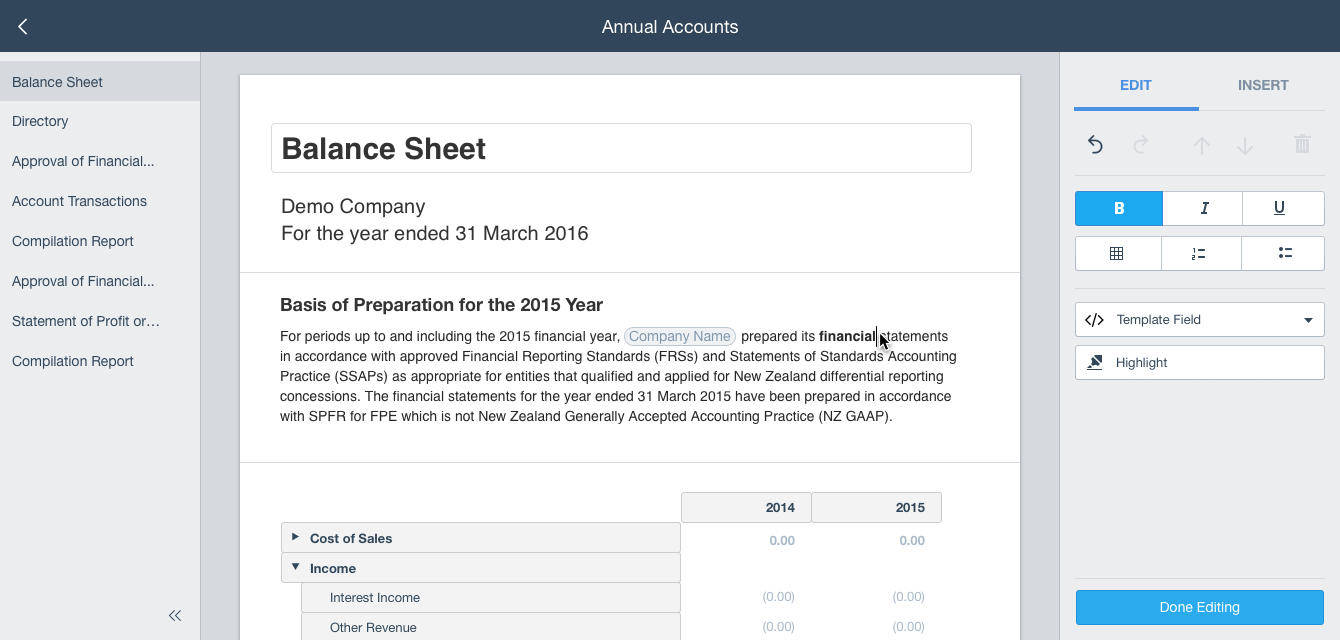Expand the Cost of Sales row
Viewport: 1340px width, 640px height.
[x=295, y=537]
